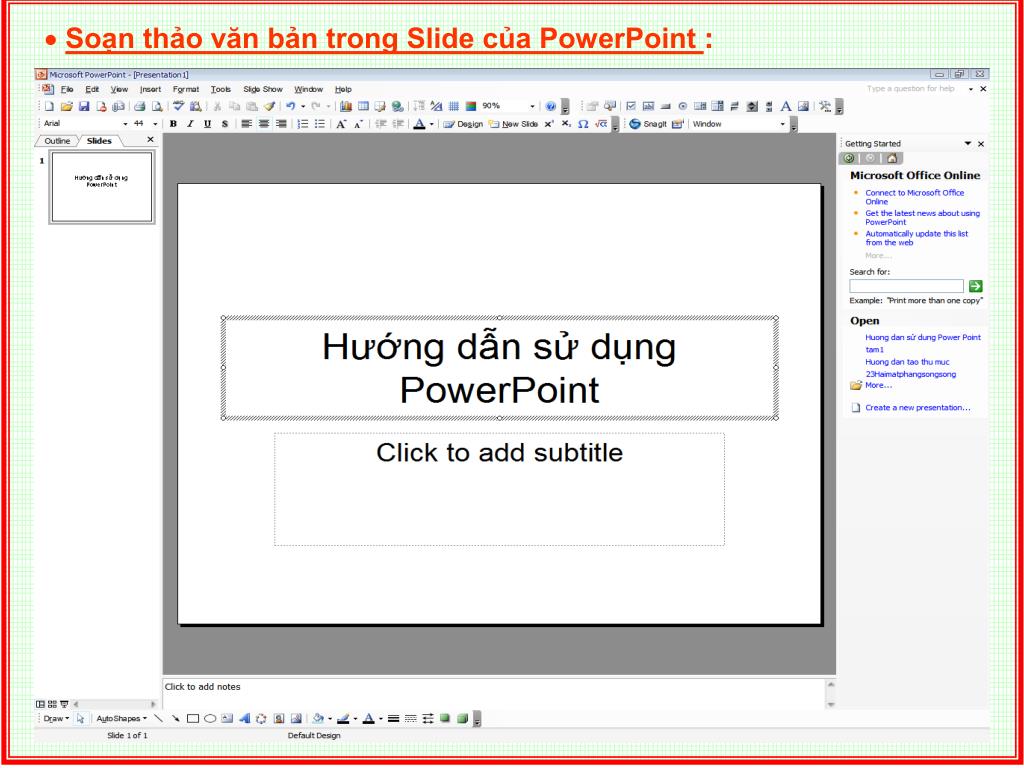Viewport: 1024px width, 768px height.
Task: Open the Format menu
Action: (186, 89)
